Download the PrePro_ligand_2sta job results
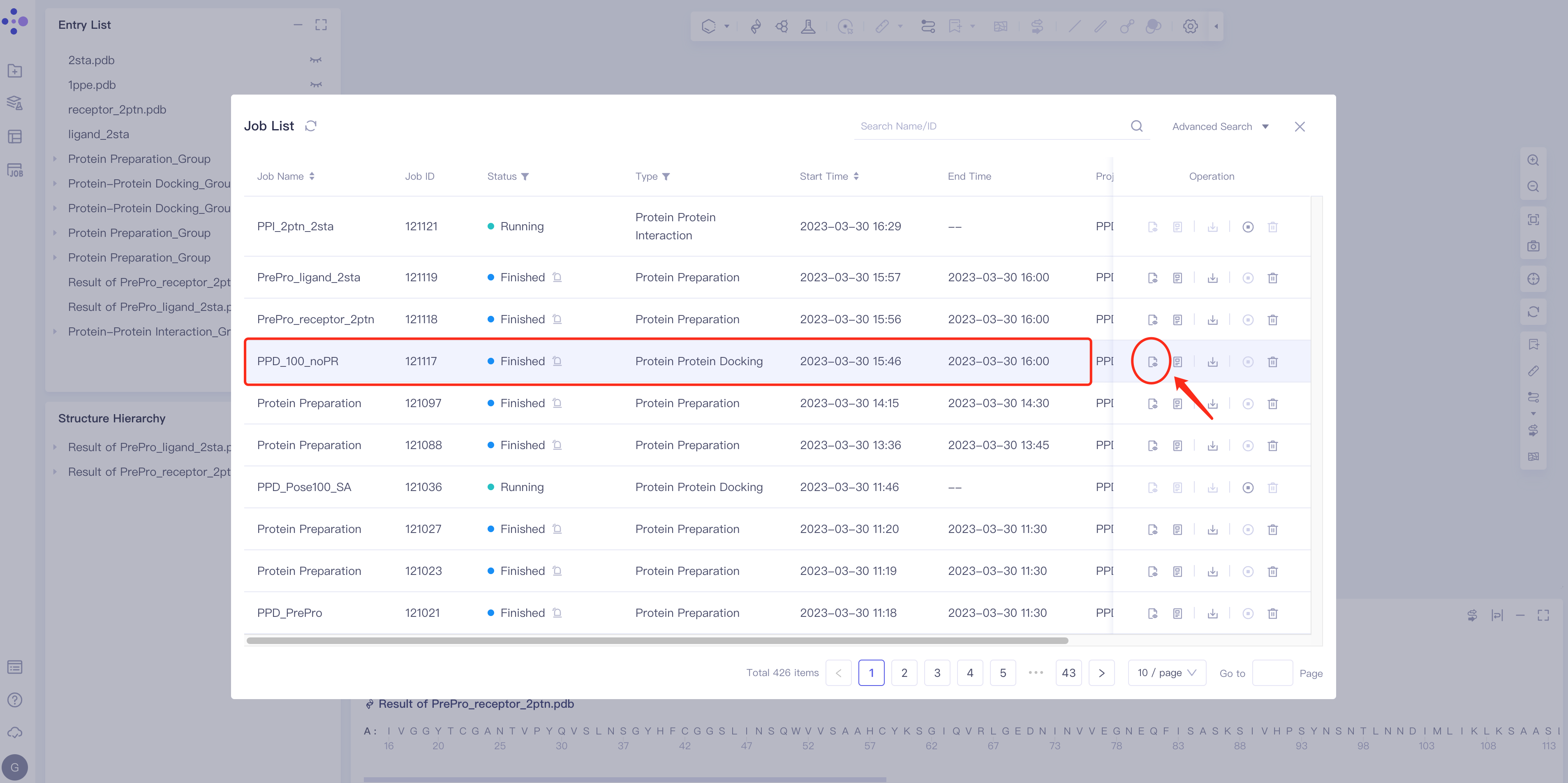 pyautogui.click(x=1212, y=278)
